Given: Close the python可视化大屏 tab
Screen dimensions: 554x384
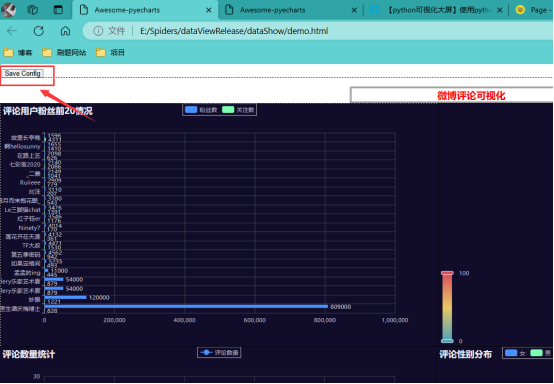Looking at the screenshot, I should click(x=500, y=10).
